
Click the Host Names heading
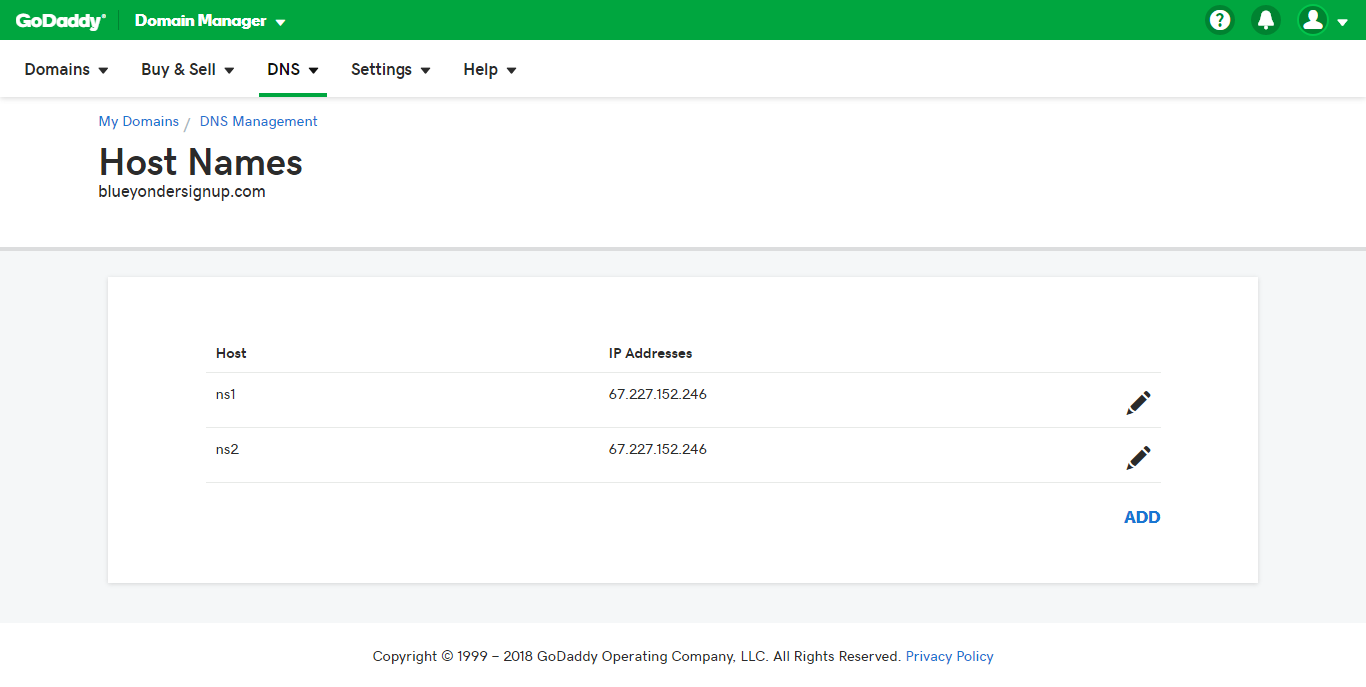[x=201, y=162]
